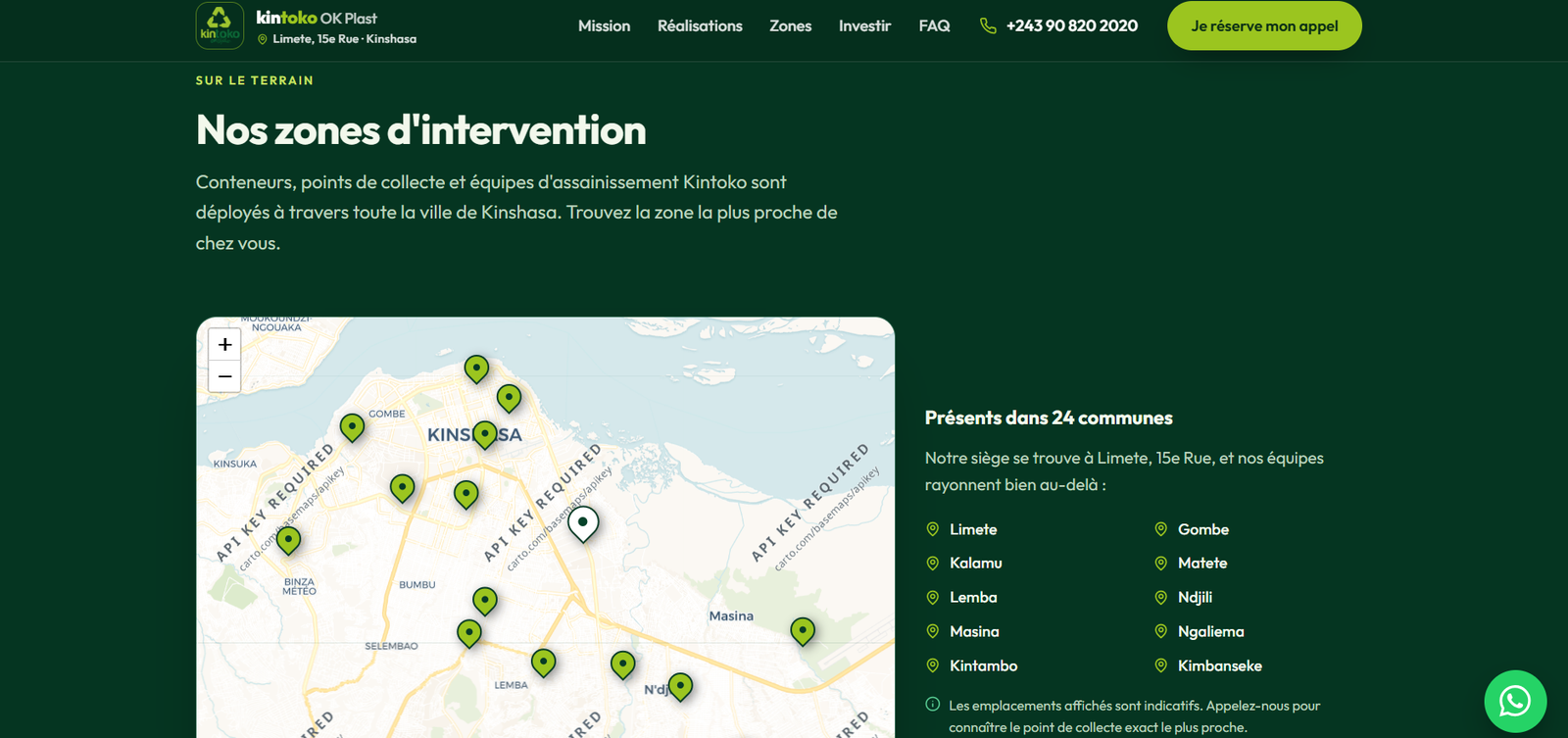Image resolution: width=1568 pixels, height=738 pixels.
Task: Click the 'Notre siège se trouve à Limete' paragraph
Action: [1124, 471]
